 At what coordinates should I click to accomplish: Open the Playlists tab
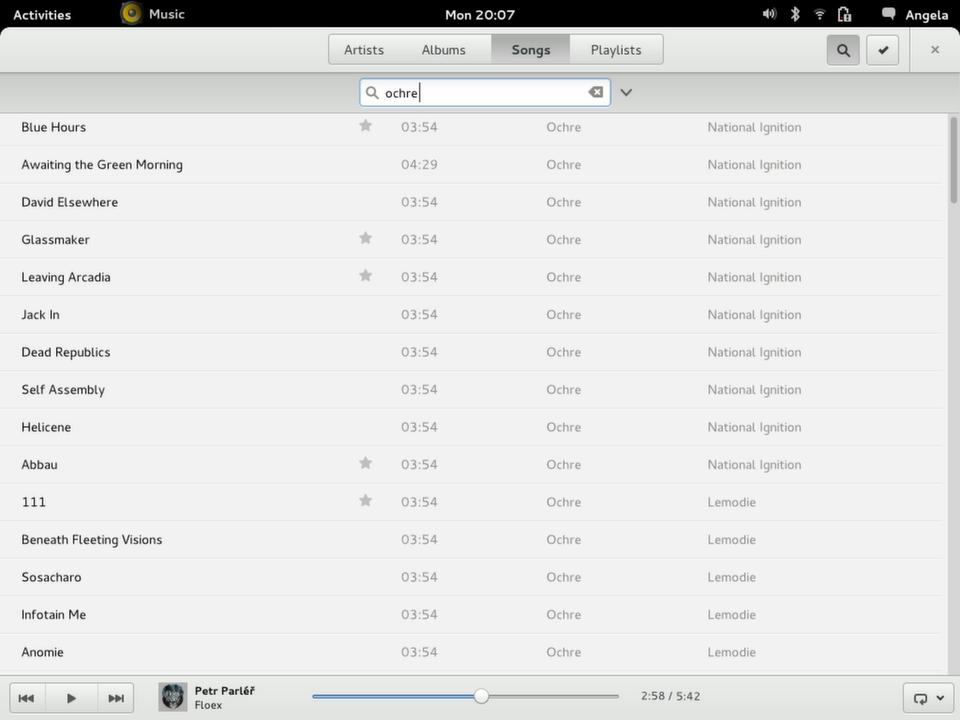pyautogui.click(x=616, y=50)
